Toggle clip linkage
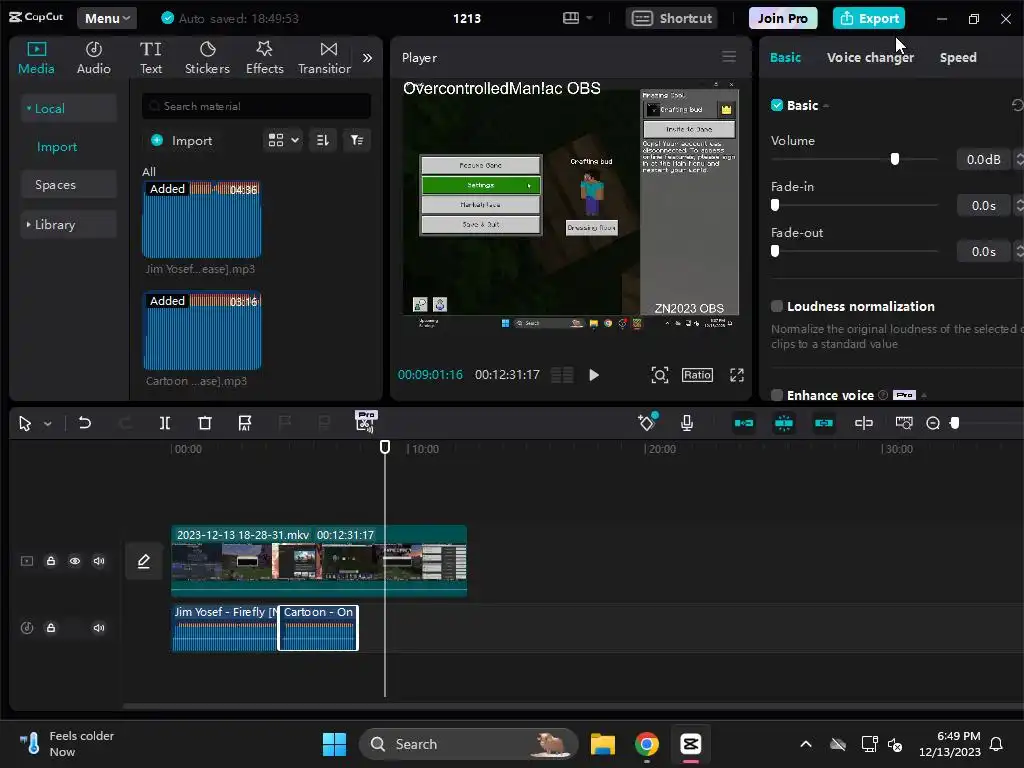Image resolution: width=1024 pixels, height=768 pixels. click(x=824, y=423)
